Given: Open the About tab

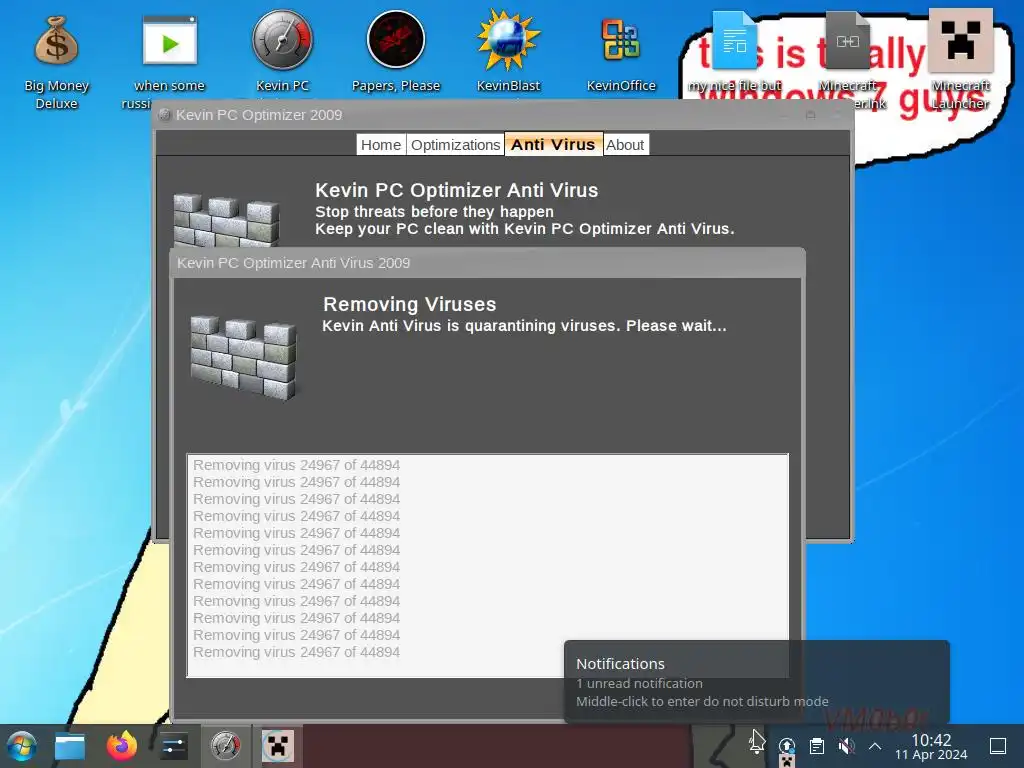Looking at the screenshot, I should 625,145.
